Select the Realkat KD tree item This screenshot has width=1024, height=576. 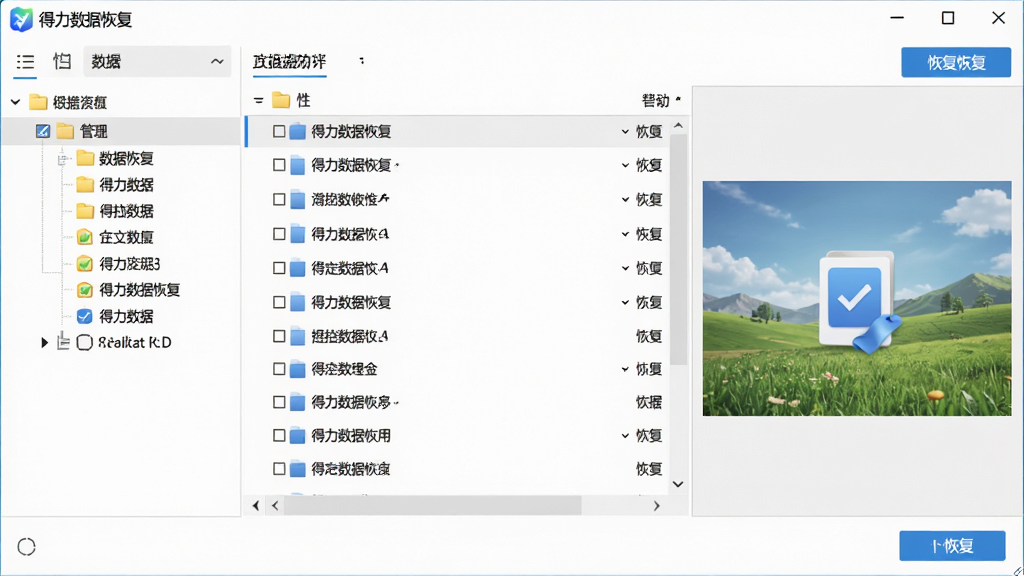[135, 342]
